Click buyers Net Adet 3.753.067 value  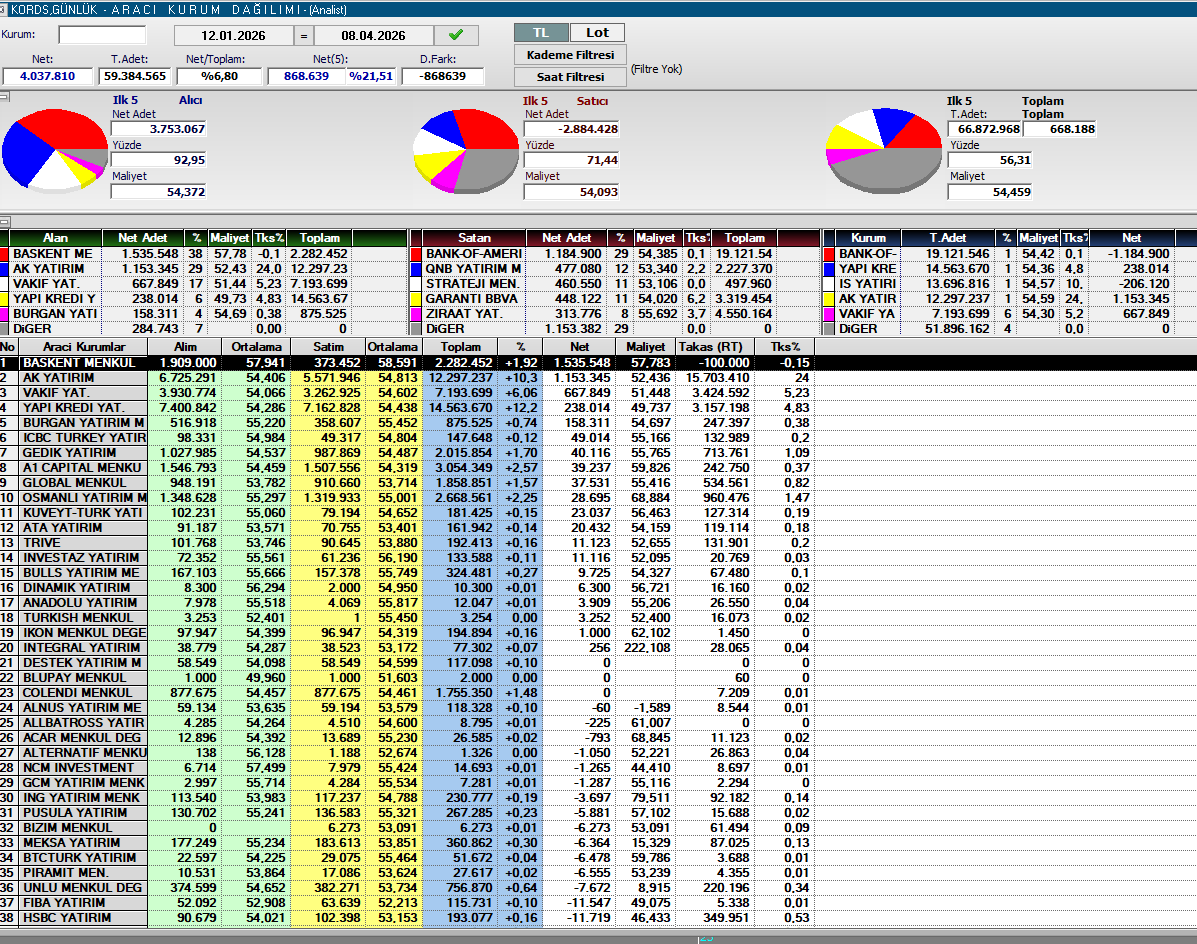pyautogui.click(x=159, y=129)
